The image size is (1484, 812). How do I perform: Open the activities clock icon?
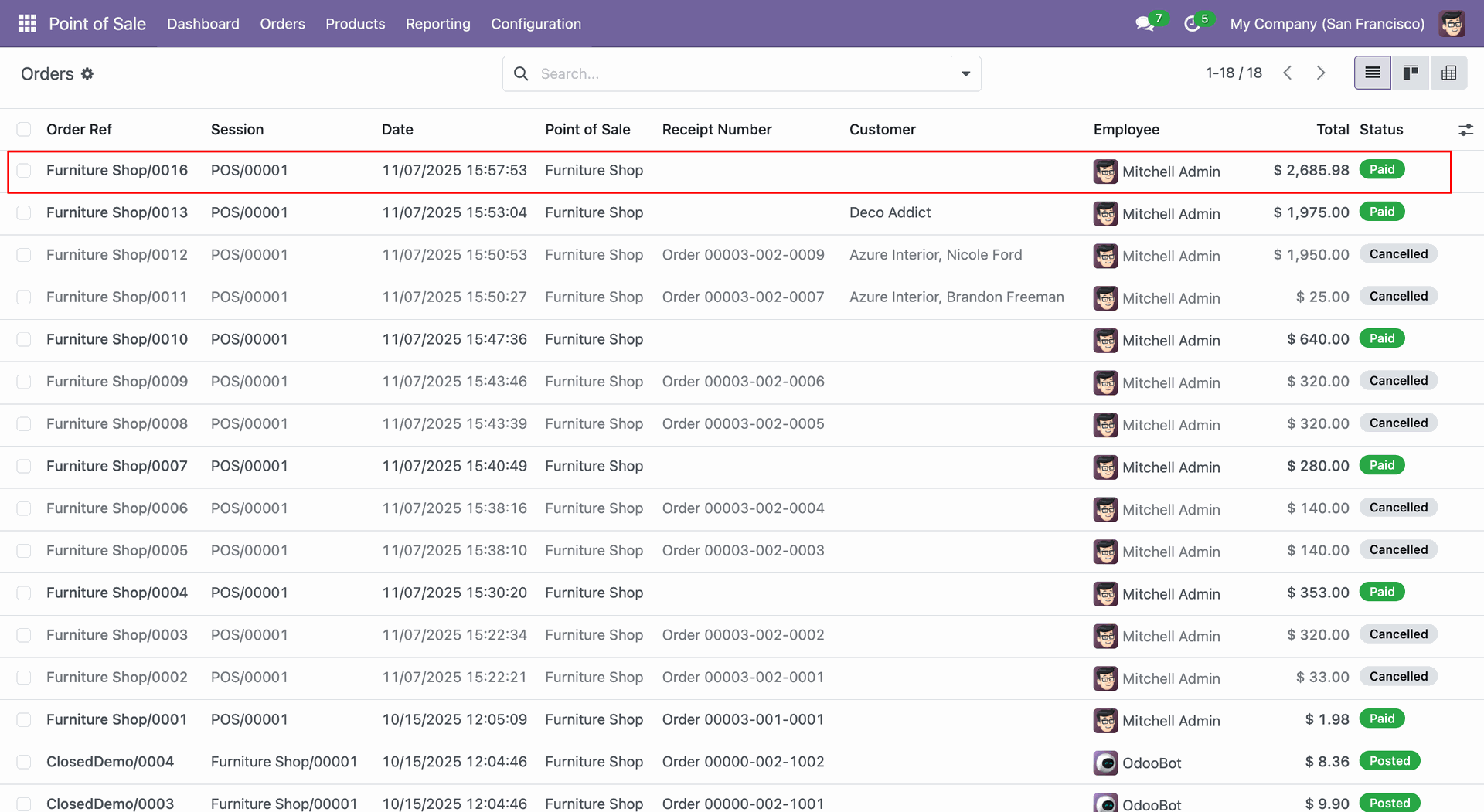click(x=1192, y=24)
